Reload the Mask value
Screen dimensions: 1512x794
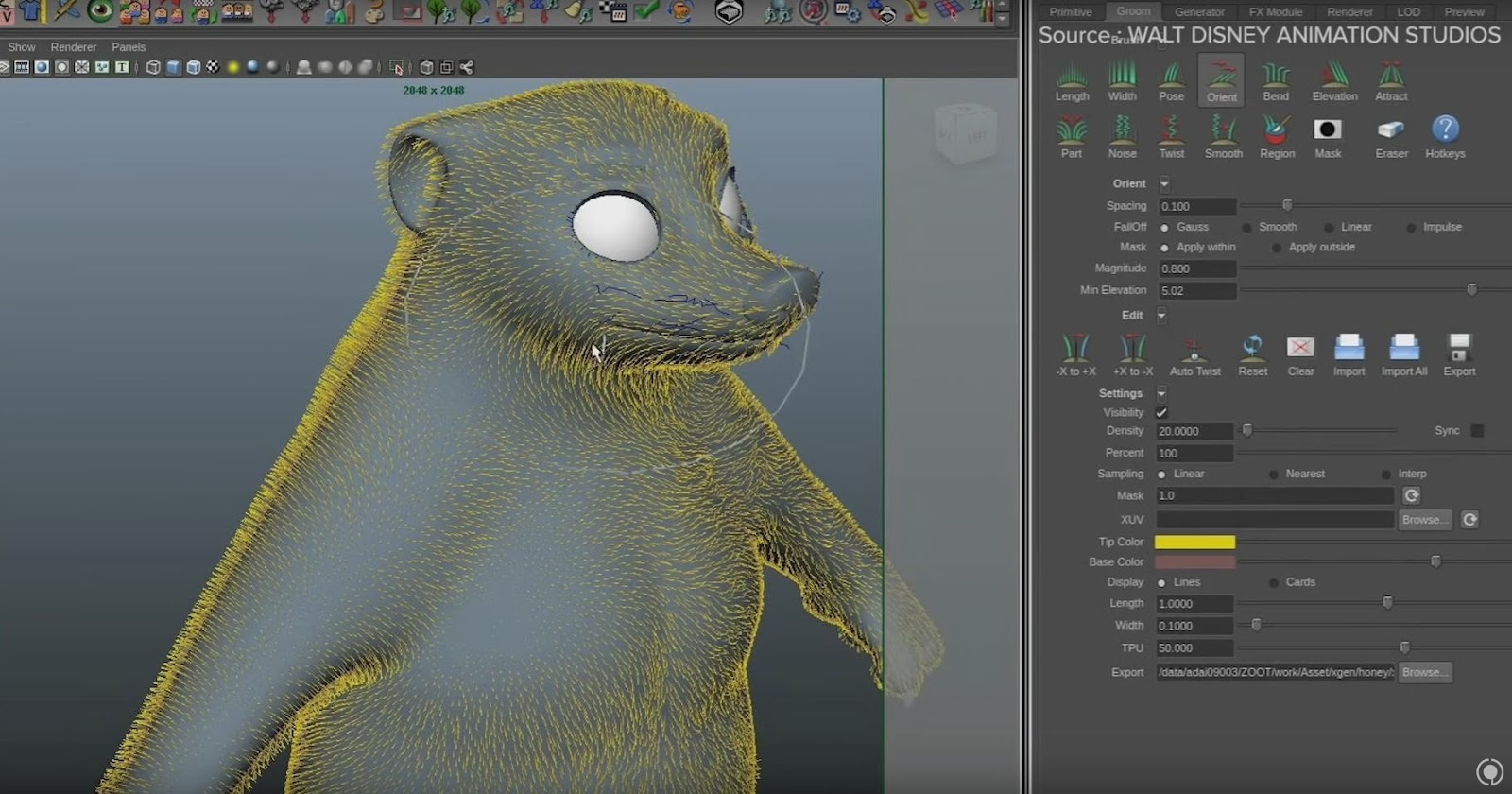(x=1411, y=495)
